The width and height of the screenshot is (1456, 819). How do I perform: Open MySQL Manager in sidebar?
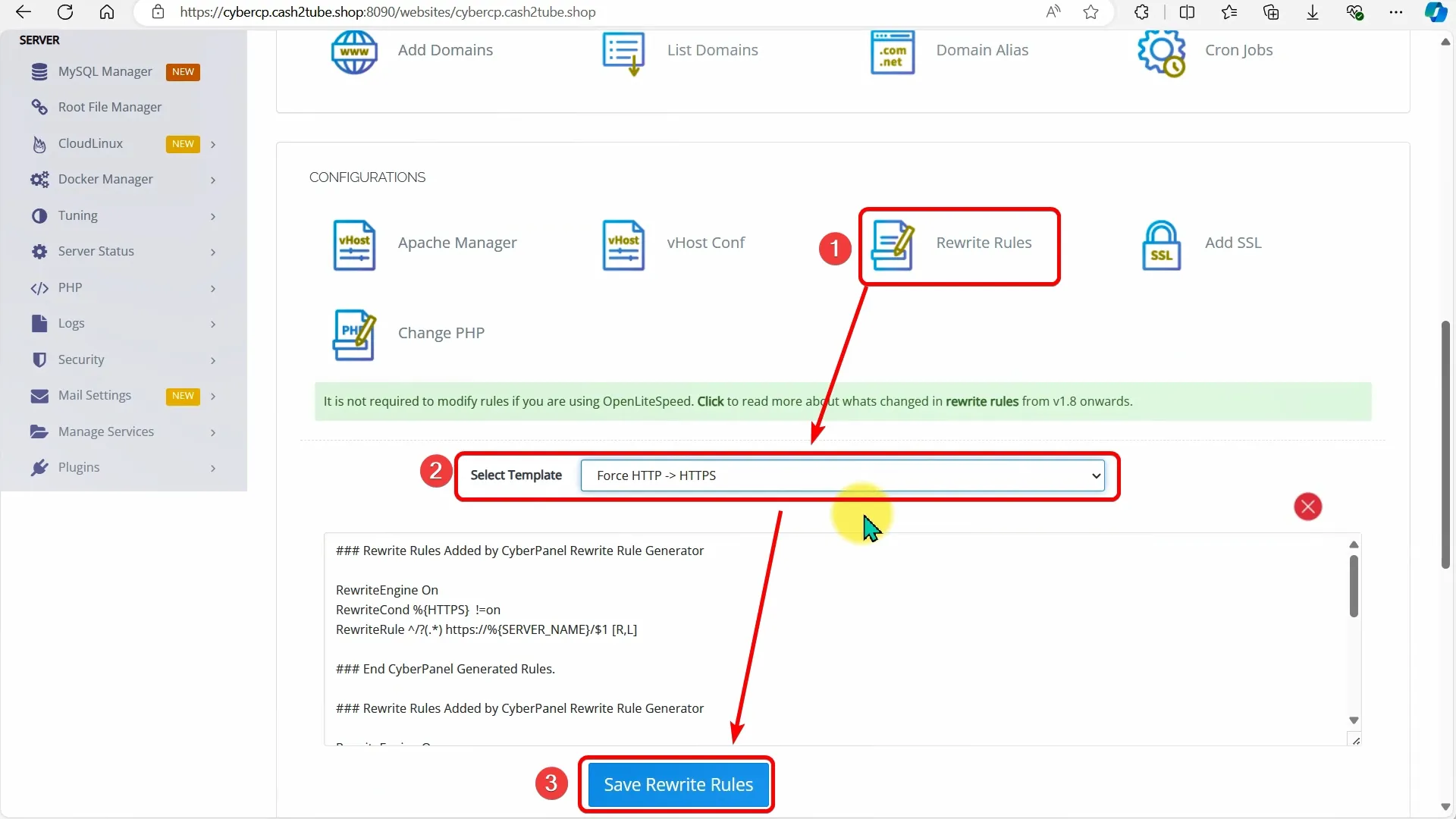click(x=105, y=72)
